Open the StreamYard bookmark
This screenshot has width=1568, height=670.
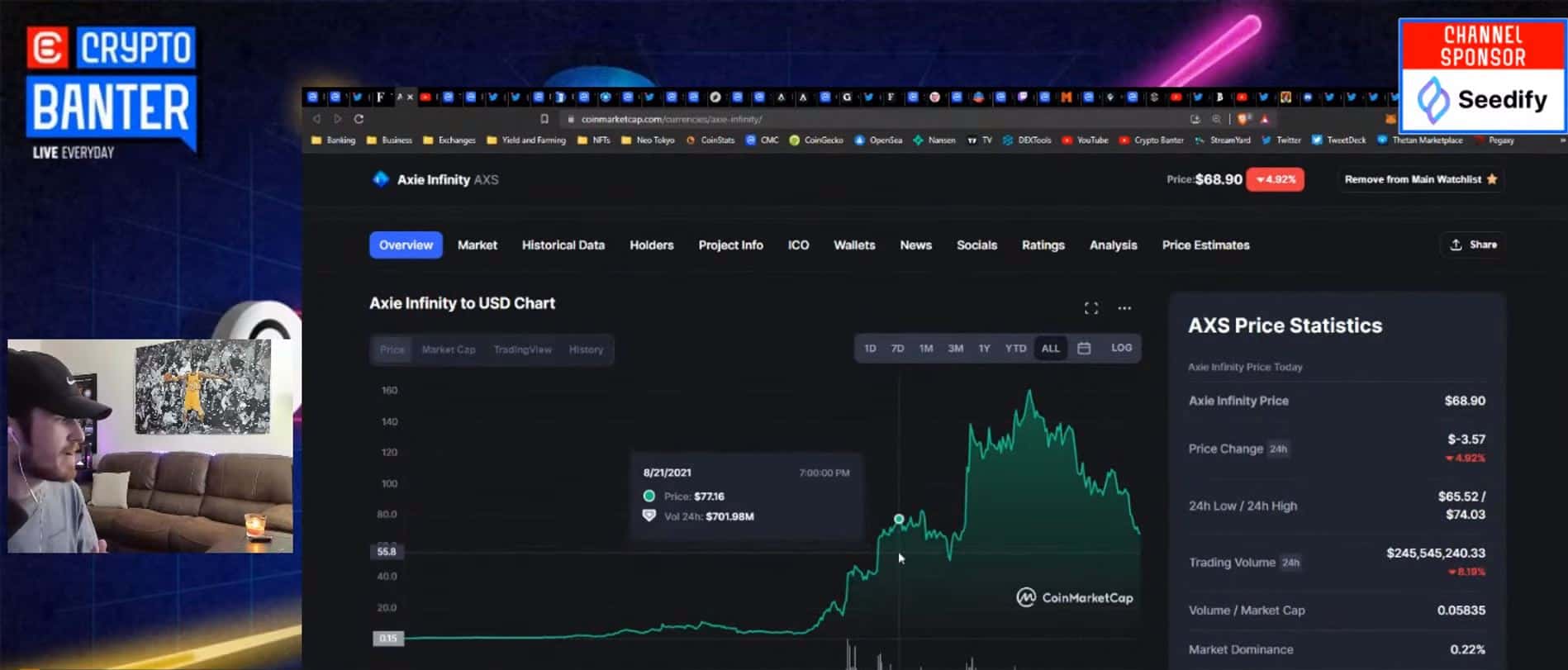(x=1223, y=140)
